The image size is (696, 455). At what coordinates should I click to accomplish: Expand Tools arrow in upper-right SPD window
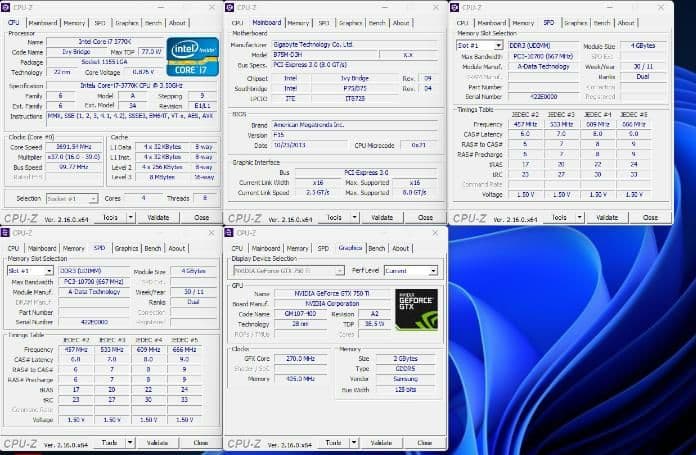(x=579, y=217)
